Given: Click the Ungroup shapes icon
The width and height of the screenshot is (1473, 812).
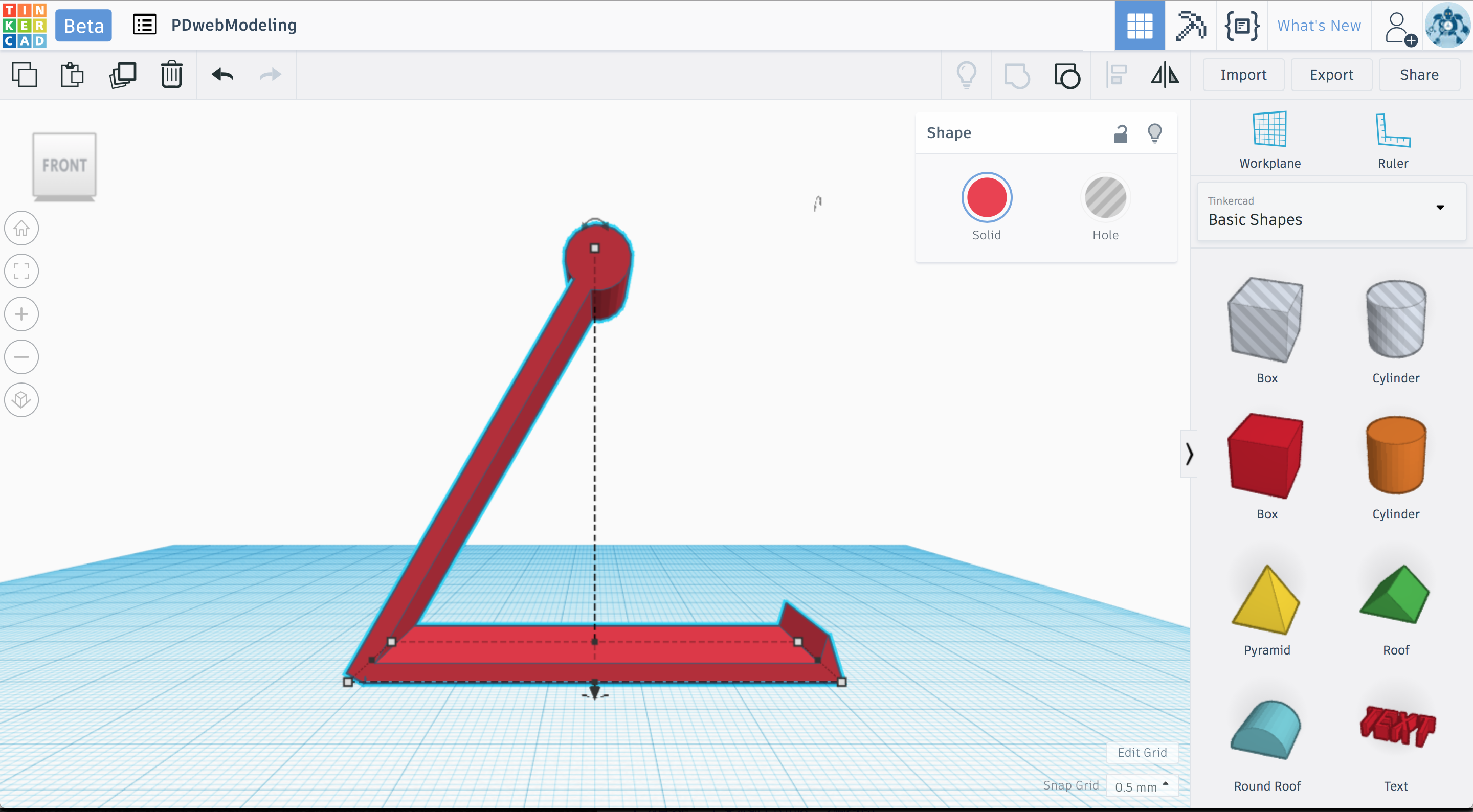Looking at the screenshot, I should click(x=1066, y=75).
